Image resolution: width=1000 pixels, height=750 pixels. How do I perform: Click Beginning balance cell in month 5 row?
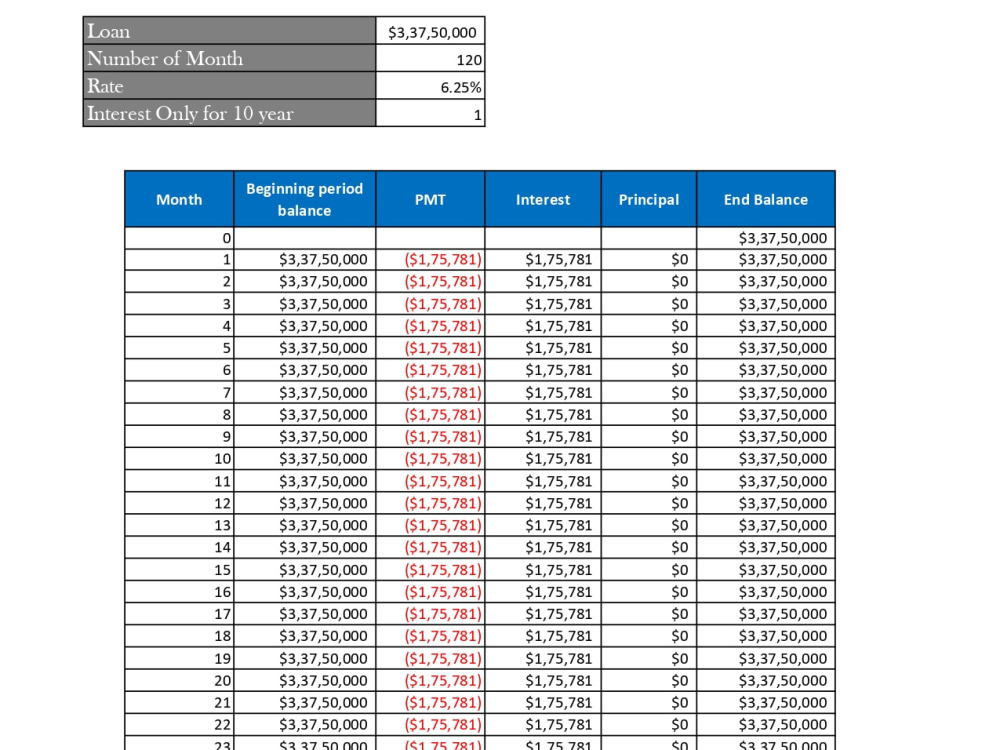coord(305,348)
